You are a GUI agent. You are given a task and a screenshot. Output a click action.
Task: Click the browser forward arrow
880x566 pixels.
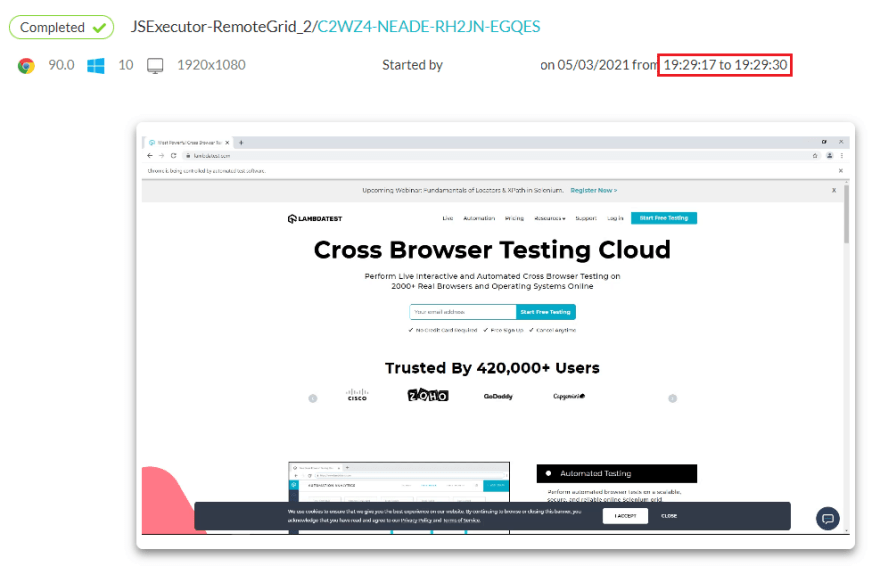coord(162,155)
